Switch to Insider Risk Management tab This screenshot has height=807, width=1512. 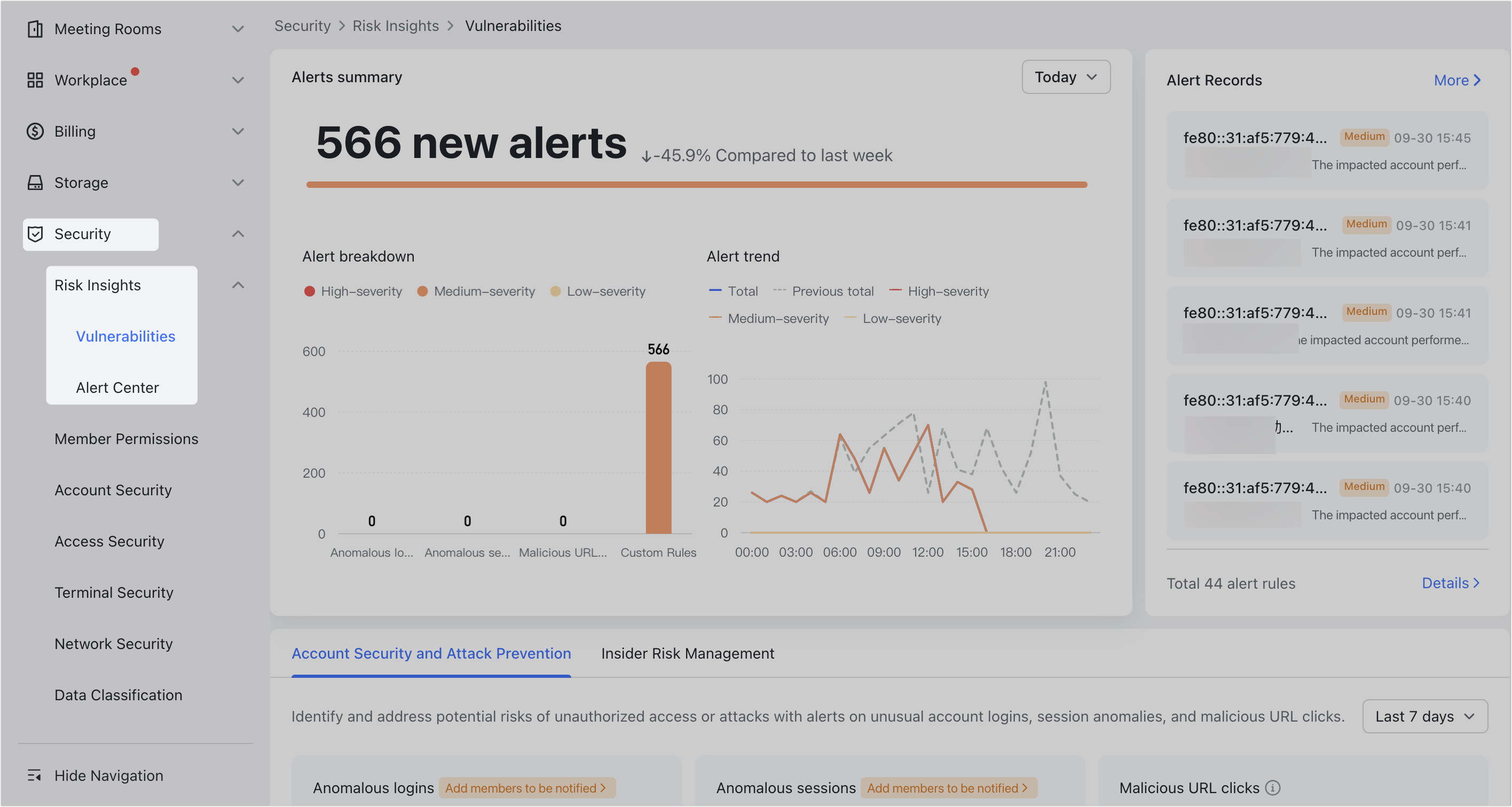point(687,653)
